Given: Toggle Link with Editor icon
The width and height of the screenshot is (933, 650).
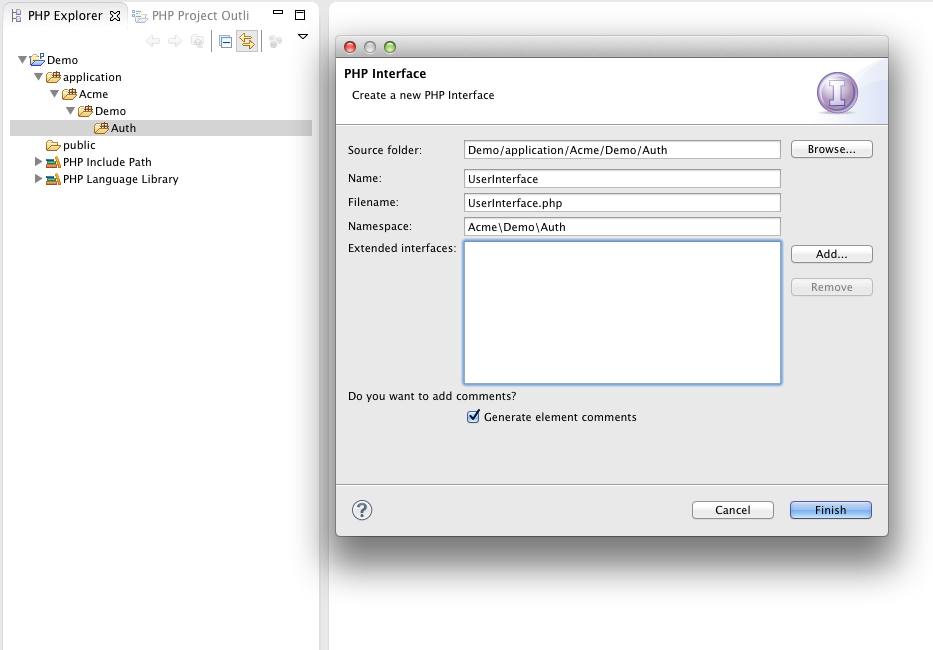Looking at the screenshot, I should pyautogui.click(x=247, y=41).
